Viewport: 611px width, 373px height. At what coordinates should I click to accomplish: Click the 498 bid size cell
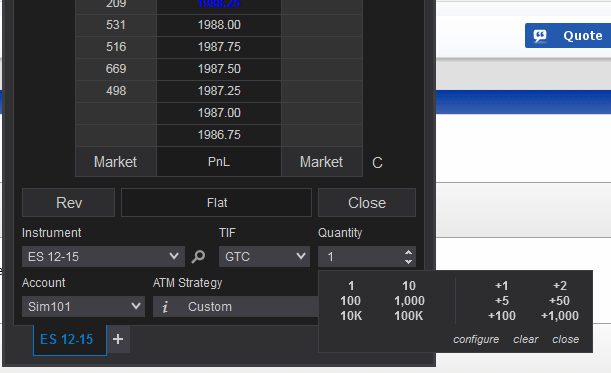[x=116, y=91]
